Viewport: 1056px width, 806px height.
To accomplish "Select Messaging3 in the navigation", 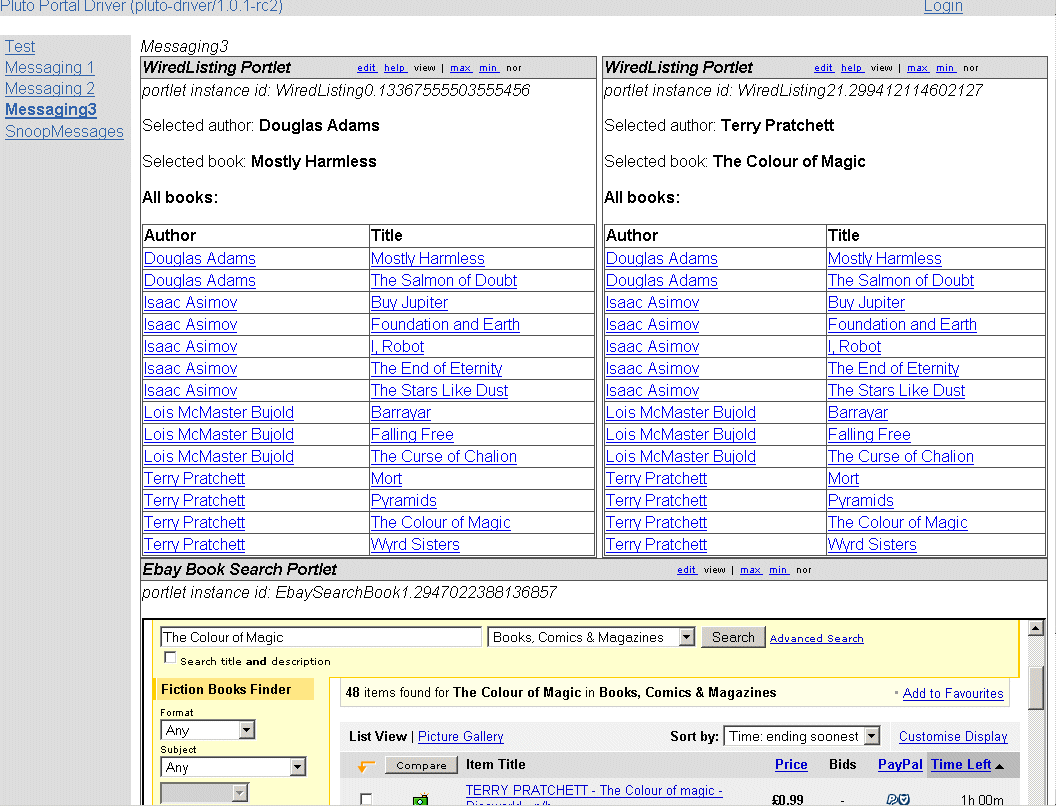I will [51, 110].
